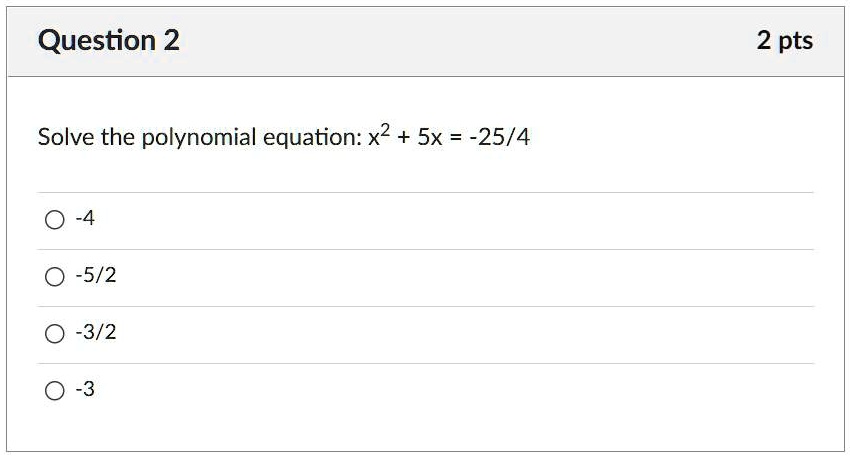Click the "-5/2" answer label text

(x=96, y=275)
